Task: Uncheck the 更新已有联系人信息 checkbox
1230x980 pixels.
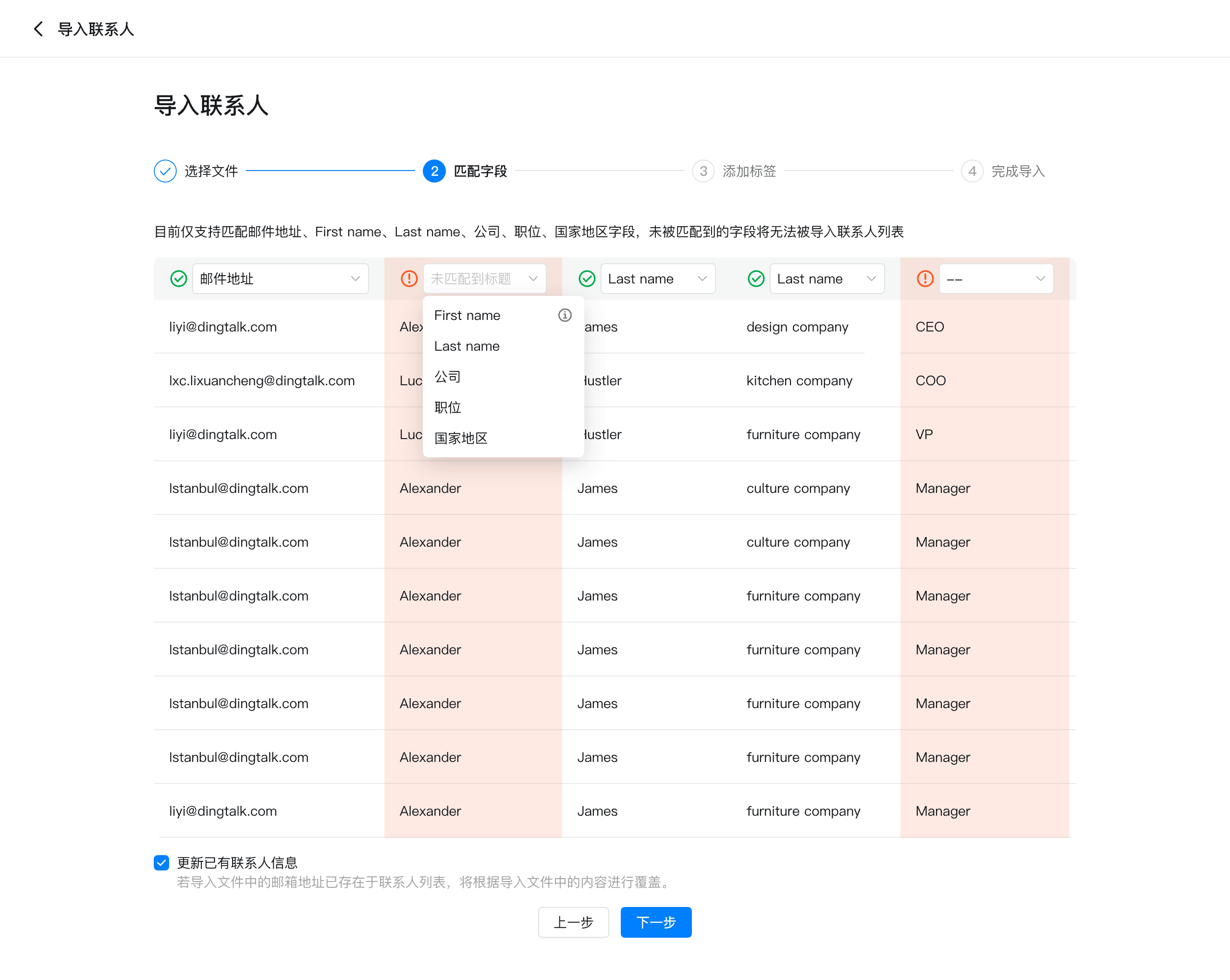Action: [161, 862]
